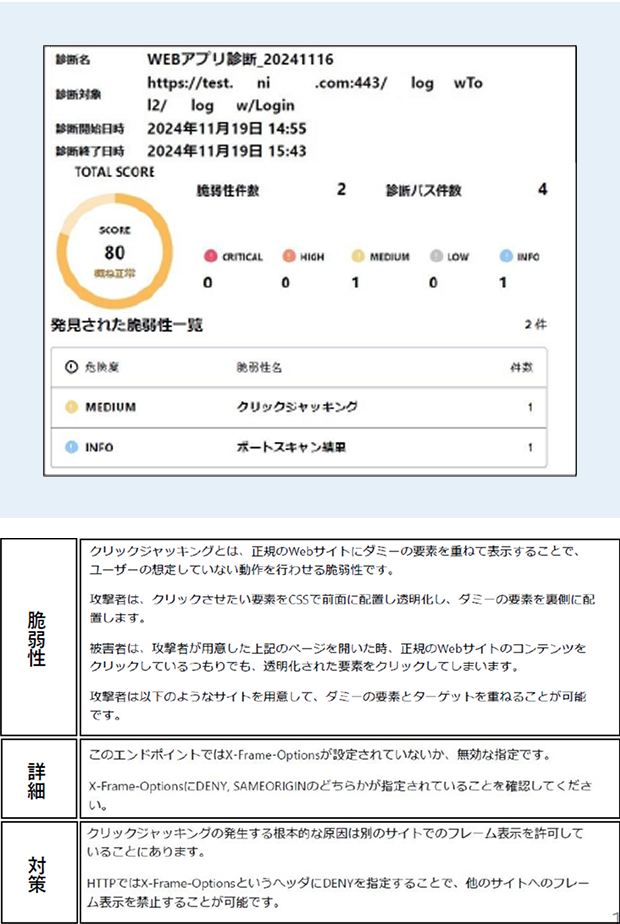Click the yellow icon in クリックジャッキング row
Viewport: 620px width, 924px height.
[x=71, y=407]
